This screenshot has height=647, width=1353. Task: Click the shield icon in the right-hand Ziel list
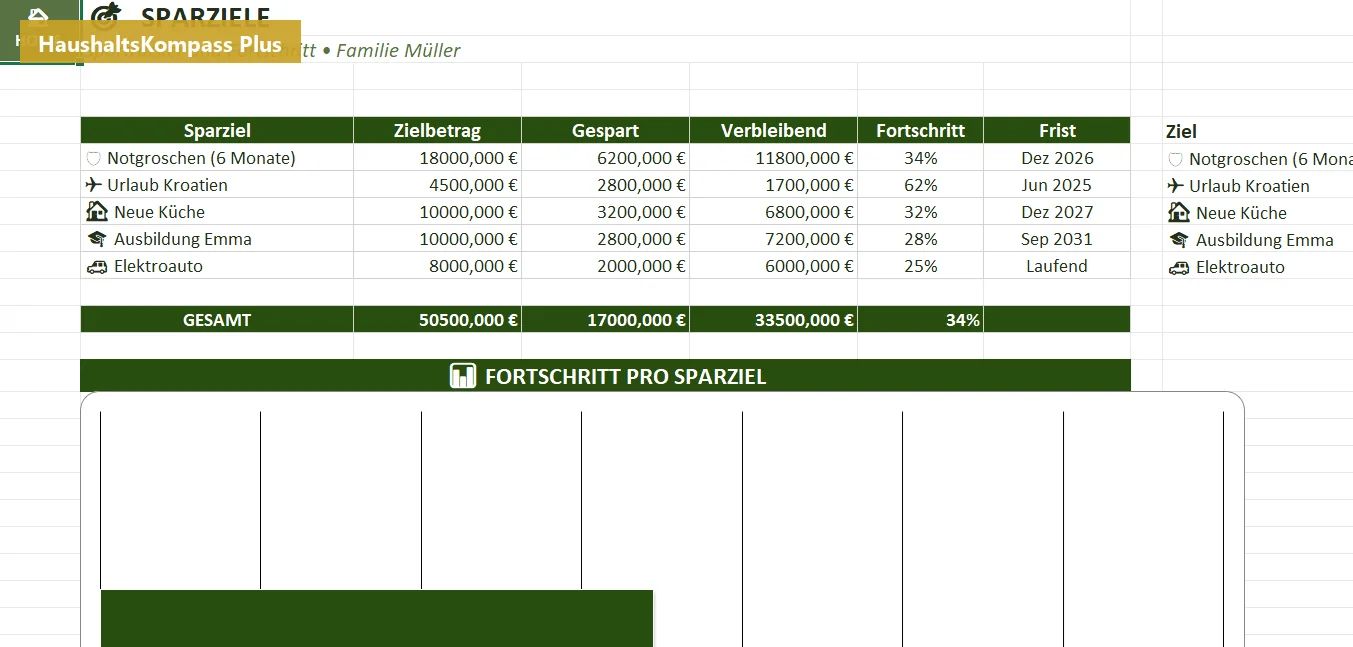point(1176,159)
